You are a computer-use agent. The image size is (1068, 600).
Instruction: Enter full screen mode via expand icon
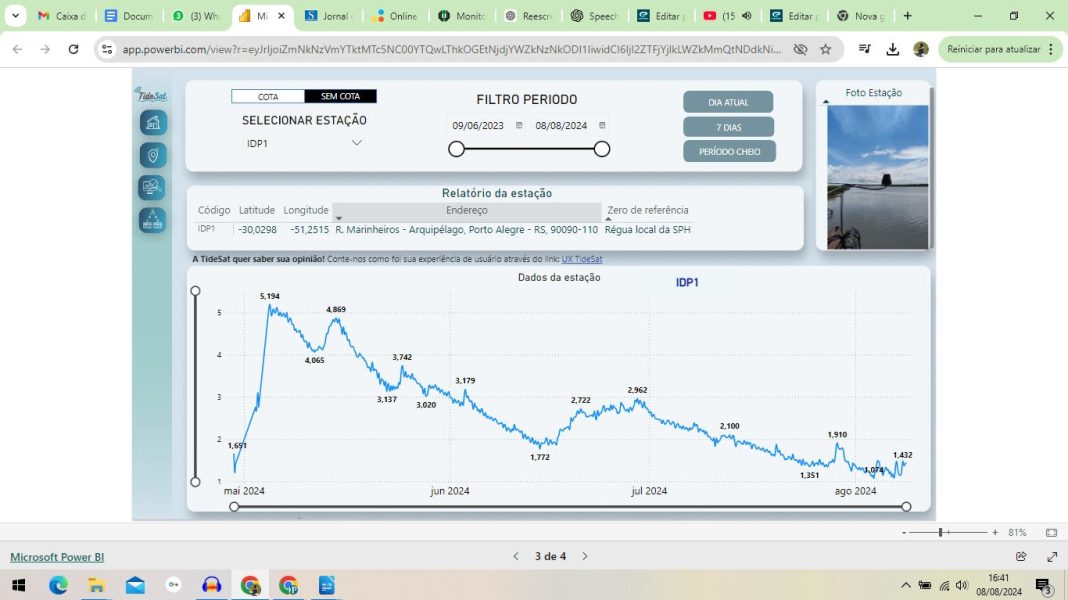coord(1052,556)
